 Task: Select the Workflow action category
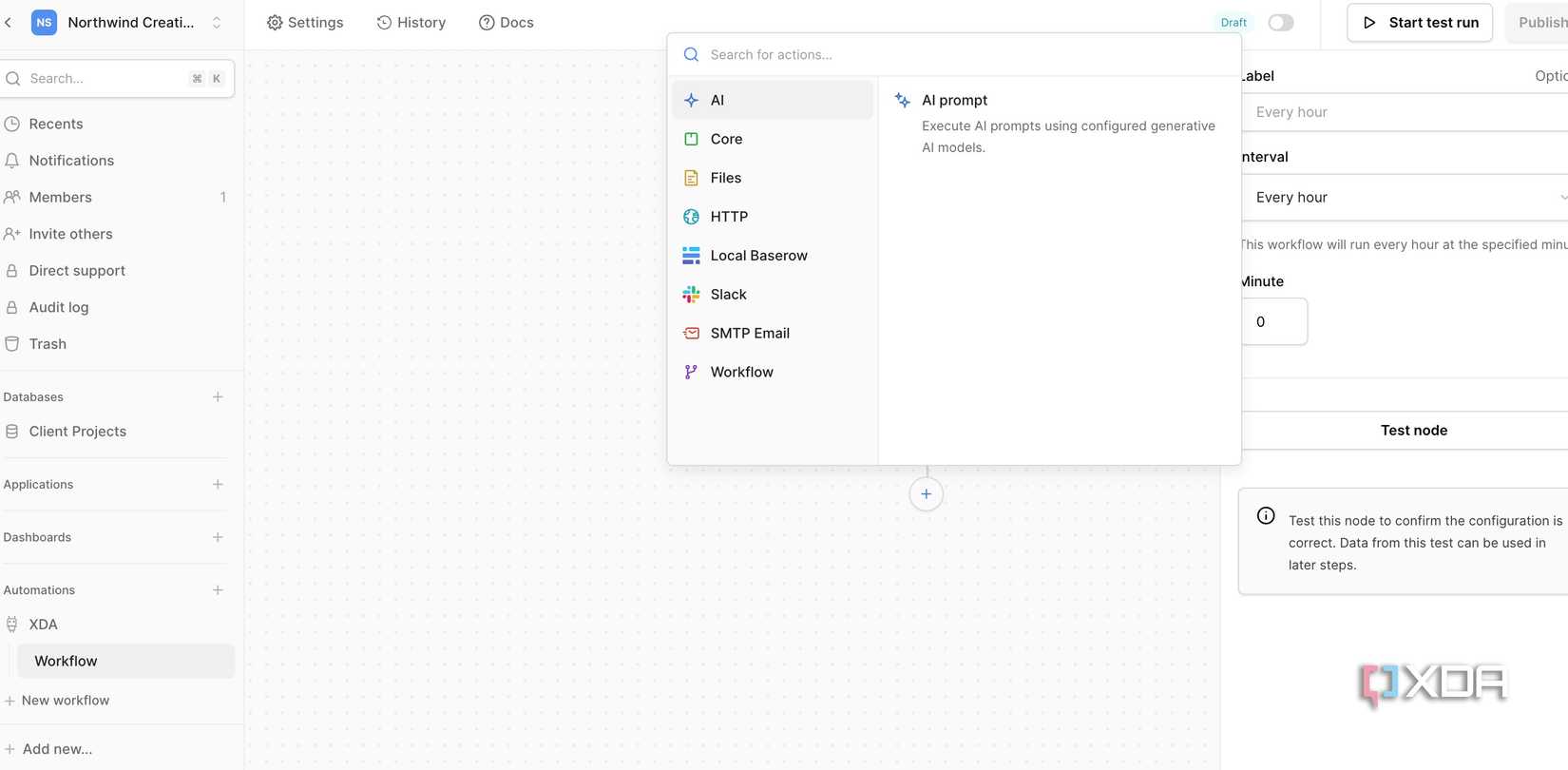pos(773,373)
